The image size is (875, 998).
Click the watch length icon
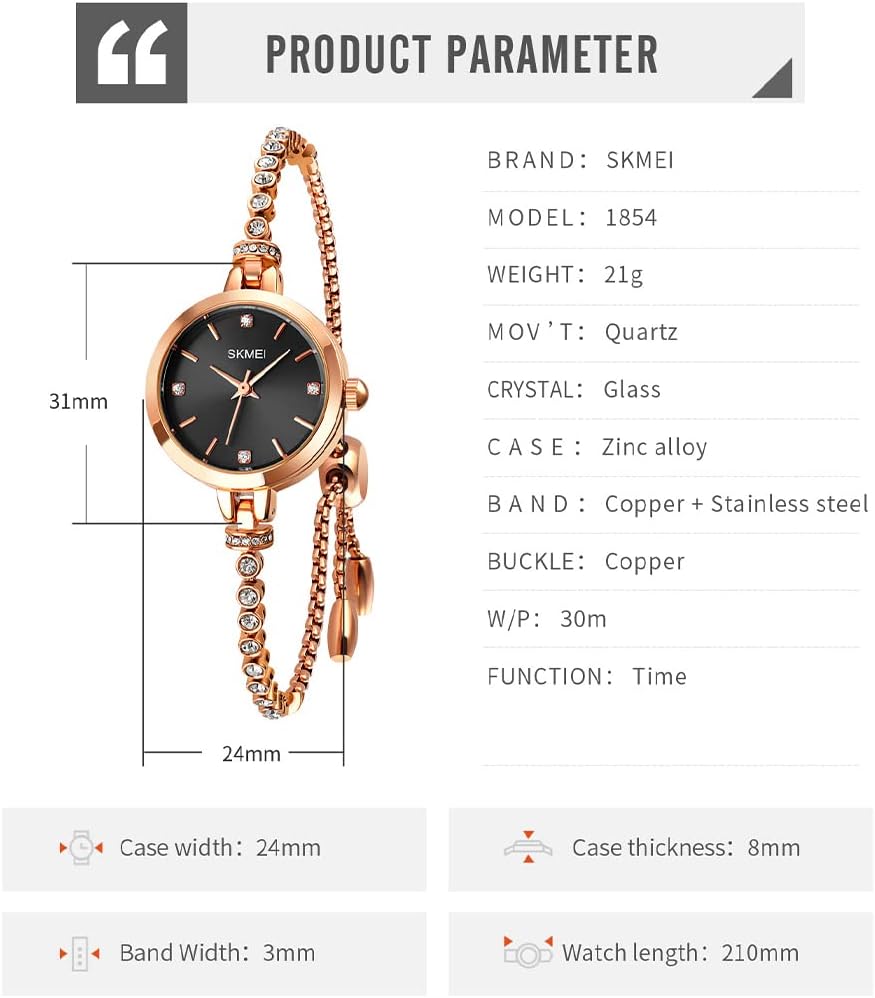528,952
